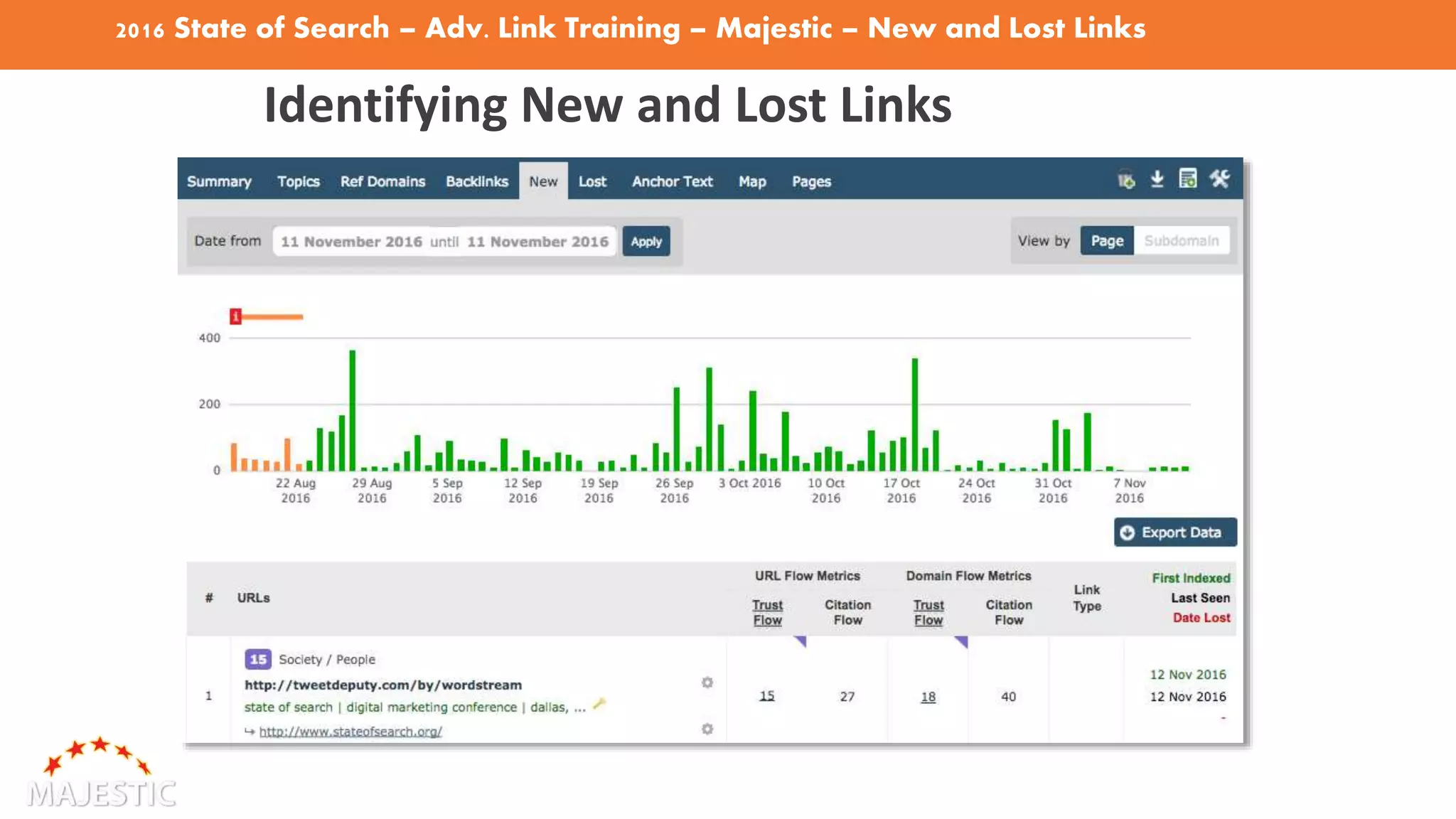Click purple triangle marker under Domain Flow Metrics
This screenshot has height=819, width=1456.
[x=961, y=642]
